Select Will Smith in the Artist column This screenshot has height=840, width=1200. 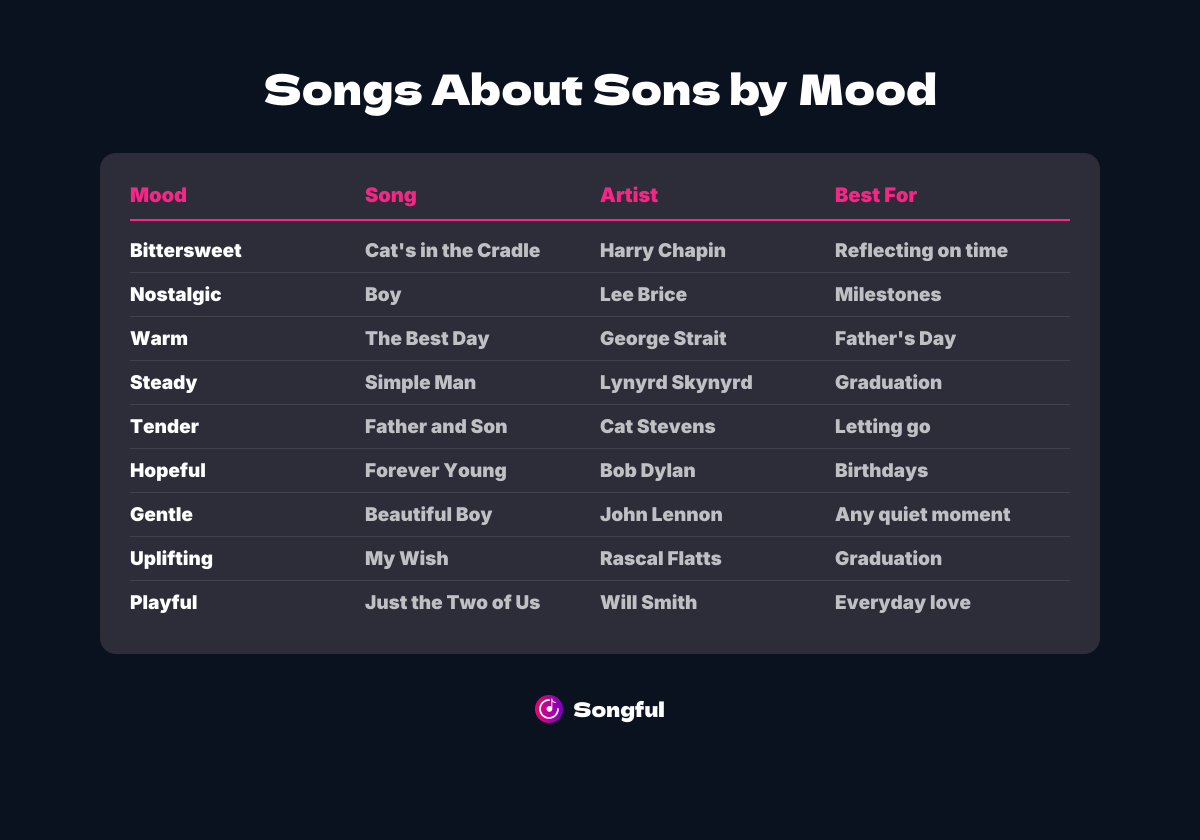648,603
